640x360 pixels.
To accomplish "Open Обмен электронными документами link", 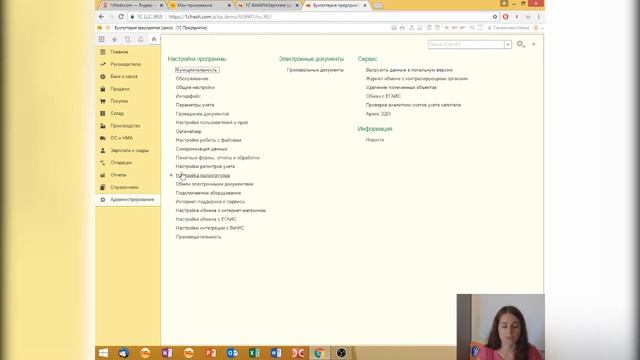I will coord(215,184).
